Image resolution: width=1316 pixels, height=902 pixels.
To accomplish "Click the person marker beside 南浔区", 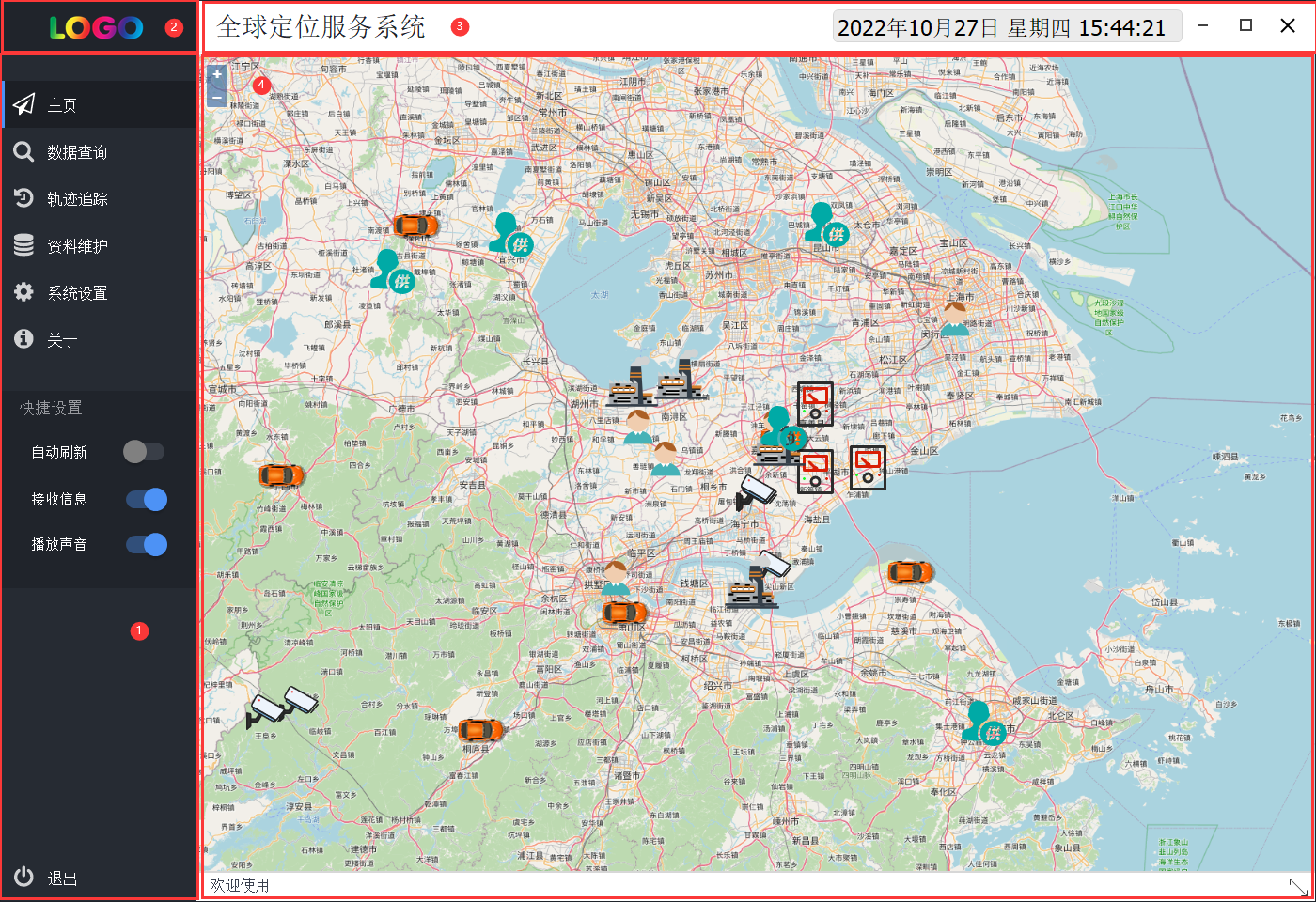I will click(638, 426).
